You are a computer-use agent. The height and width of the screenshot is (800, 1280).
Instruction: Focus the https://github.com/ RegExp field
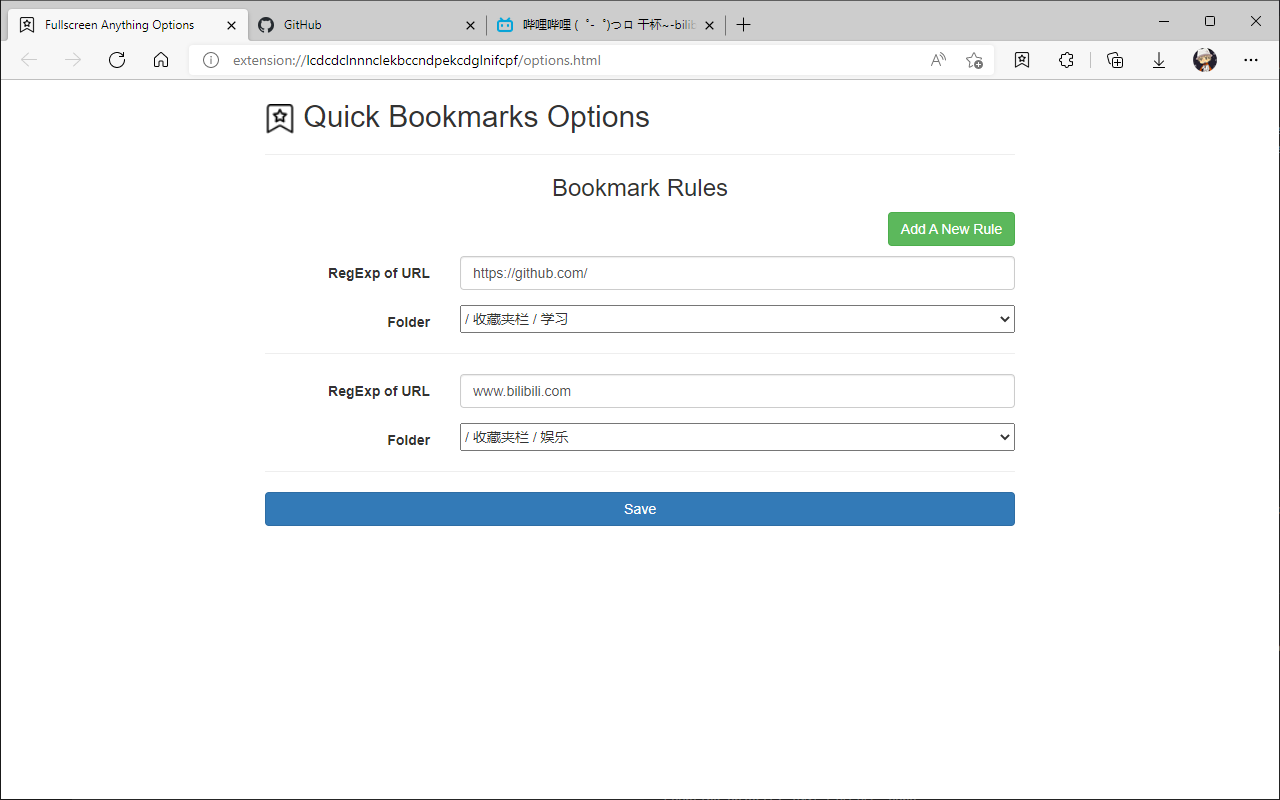click(737, 273)
